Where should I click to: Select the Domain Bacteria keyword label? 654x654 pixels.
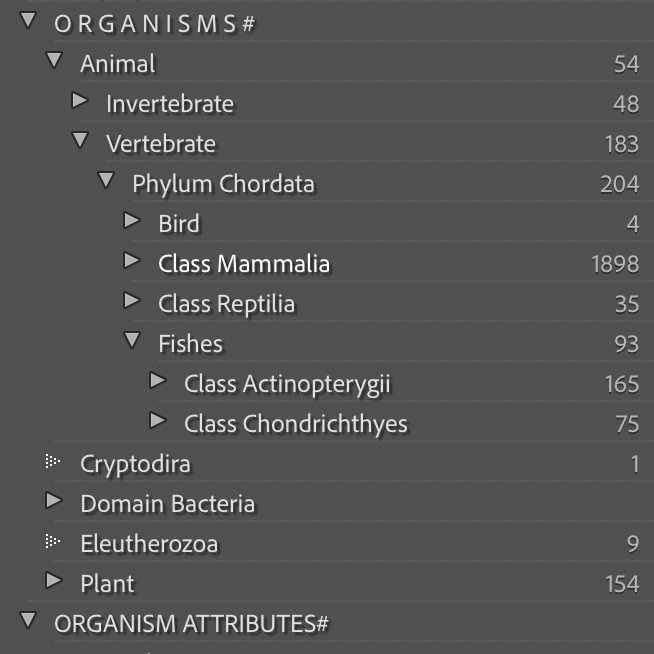click(167, 504)
